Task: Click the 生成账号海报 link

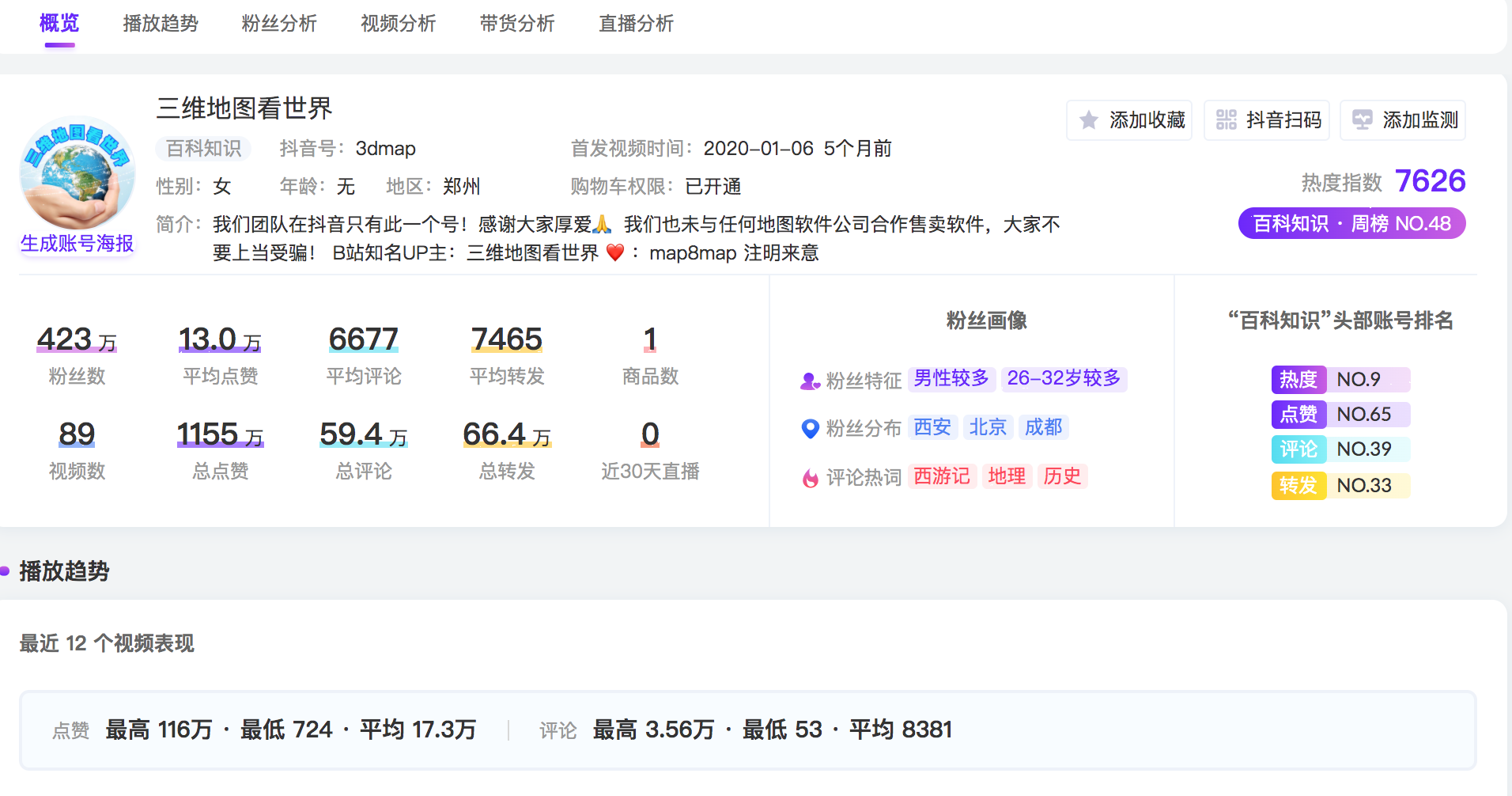Action: click(x=77, y=244)
